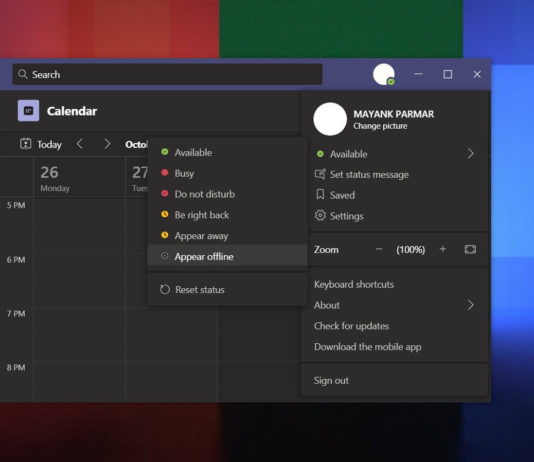Open Set status message
The image size is (534, 462).
395,175
